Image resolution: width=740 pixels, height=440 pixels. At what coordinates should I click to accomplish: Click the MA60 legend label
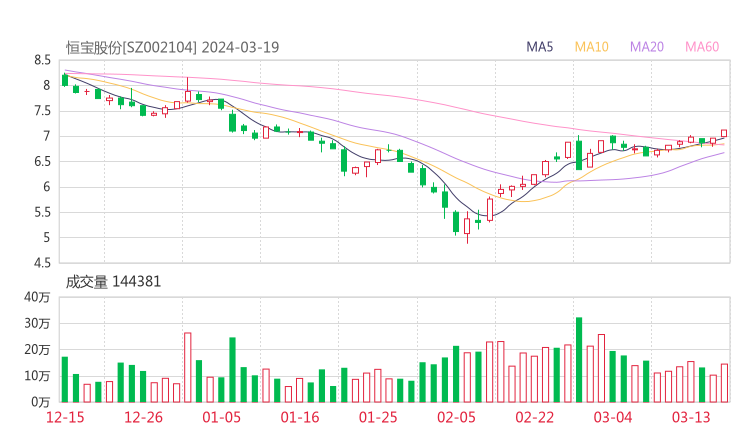pos(702,47)
